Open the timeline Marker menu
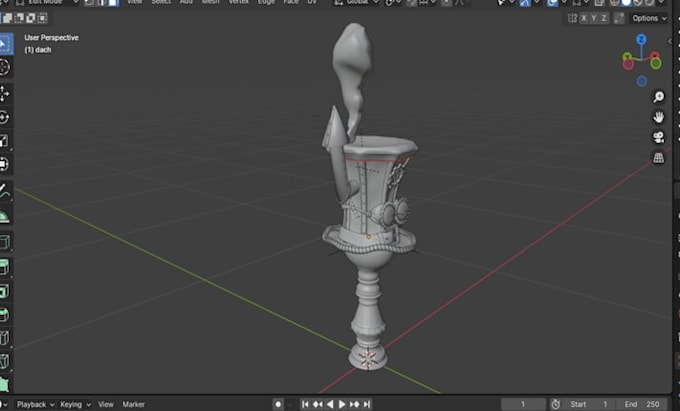Screen dimensions: 680x411 [134, 404]
